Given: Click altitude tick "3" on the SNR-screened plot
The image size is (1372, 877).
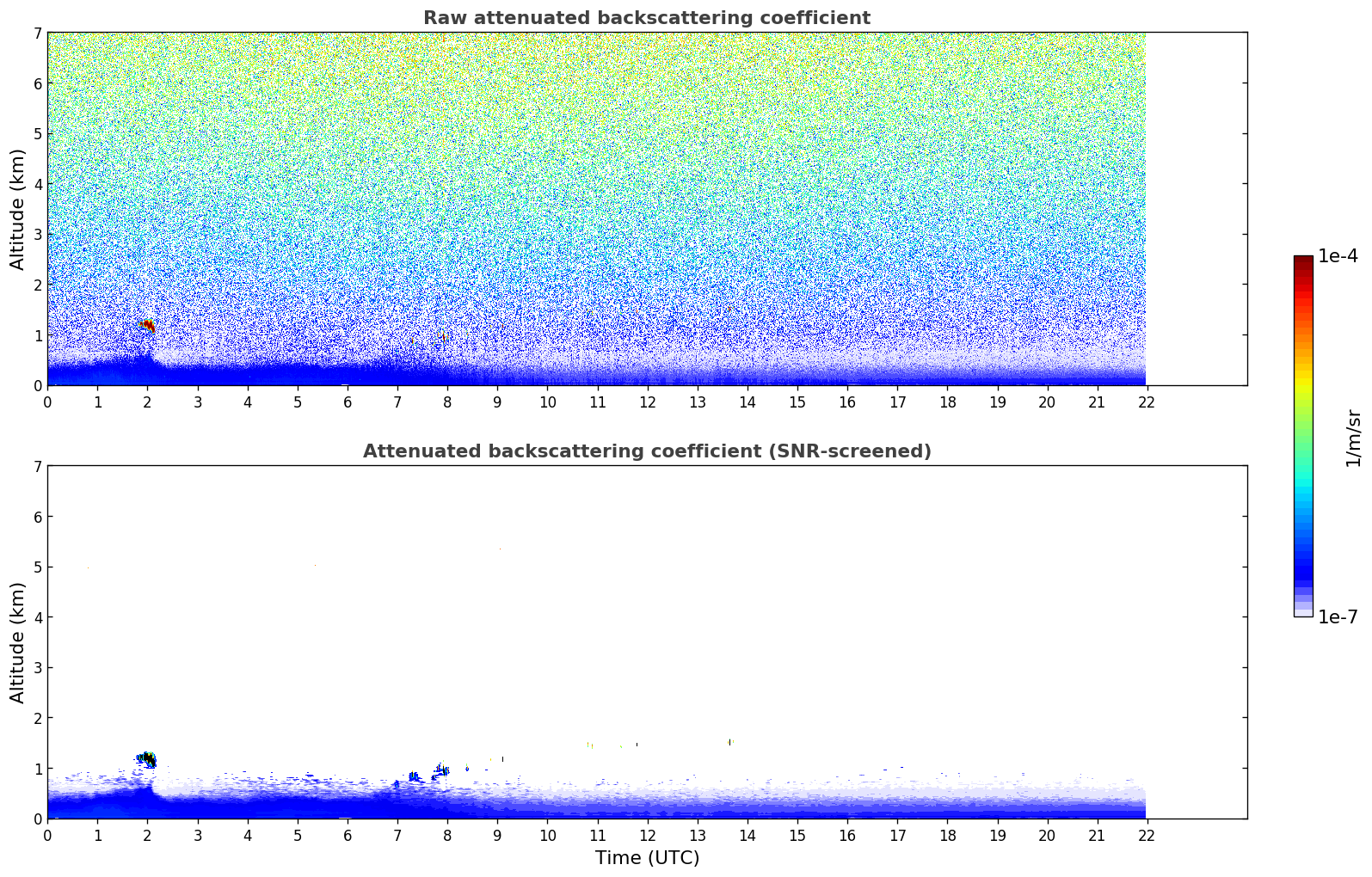Looking at the screenshot, I should 37,667.
